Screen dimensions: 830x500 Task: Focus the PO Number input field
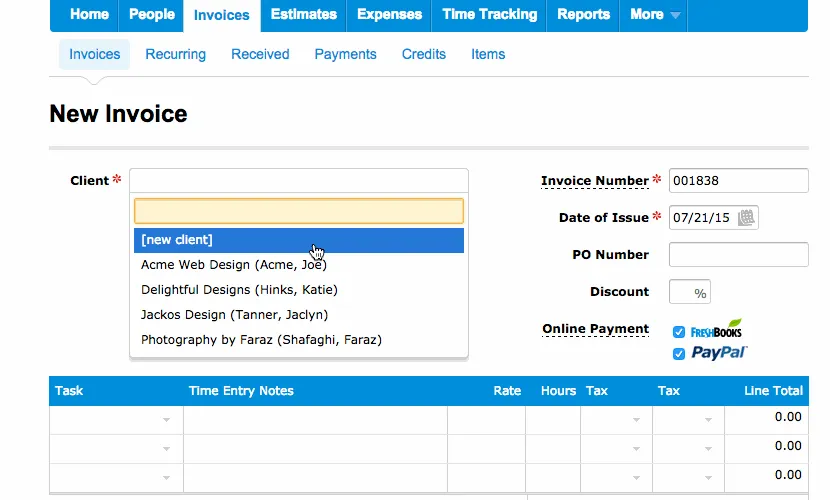tap(738, 255)
